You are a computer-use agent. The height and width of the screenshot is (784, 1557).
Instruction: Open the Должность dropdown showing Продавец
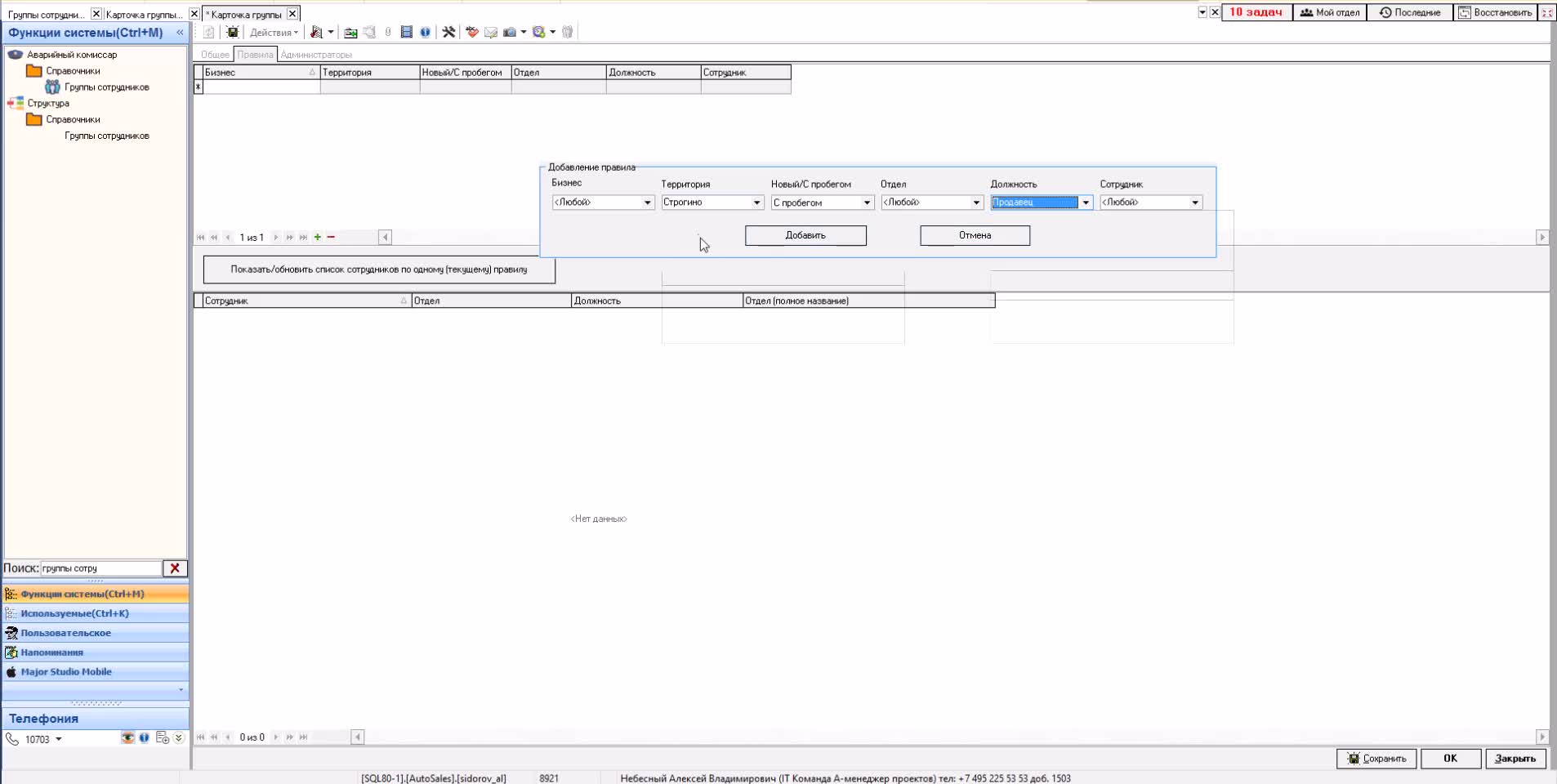point(1086,203)
